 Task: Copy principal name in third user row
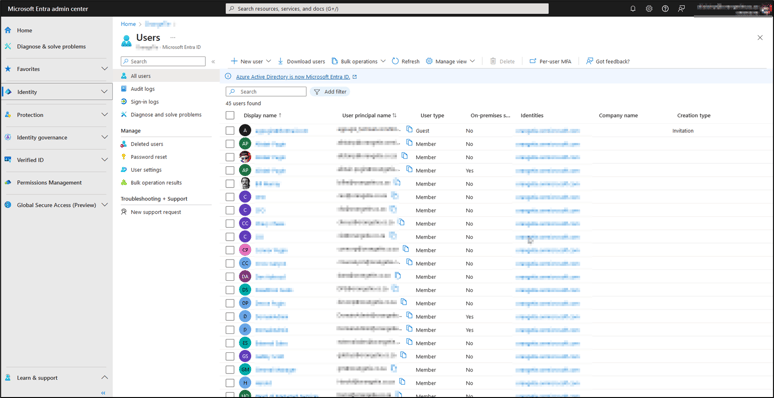pos(404,156)
